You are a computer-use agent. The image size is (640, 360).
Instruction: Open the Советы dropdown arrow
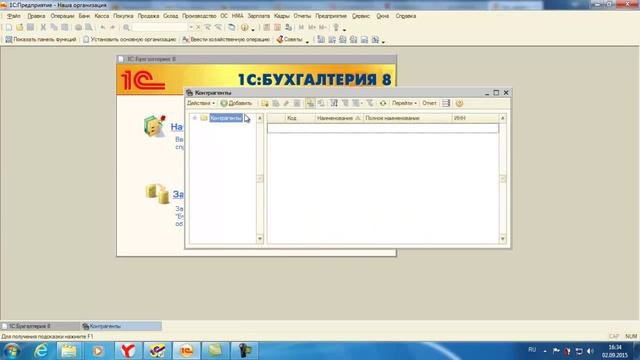coord(307,41)
